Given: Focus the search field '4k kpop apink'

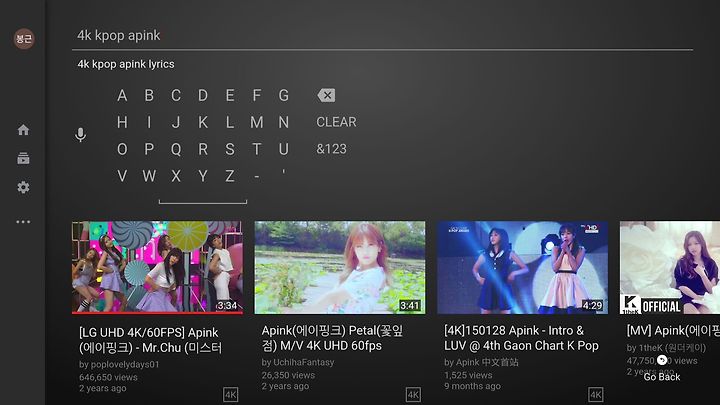Looking at the screenshot, I should click(x=382, y=35).
